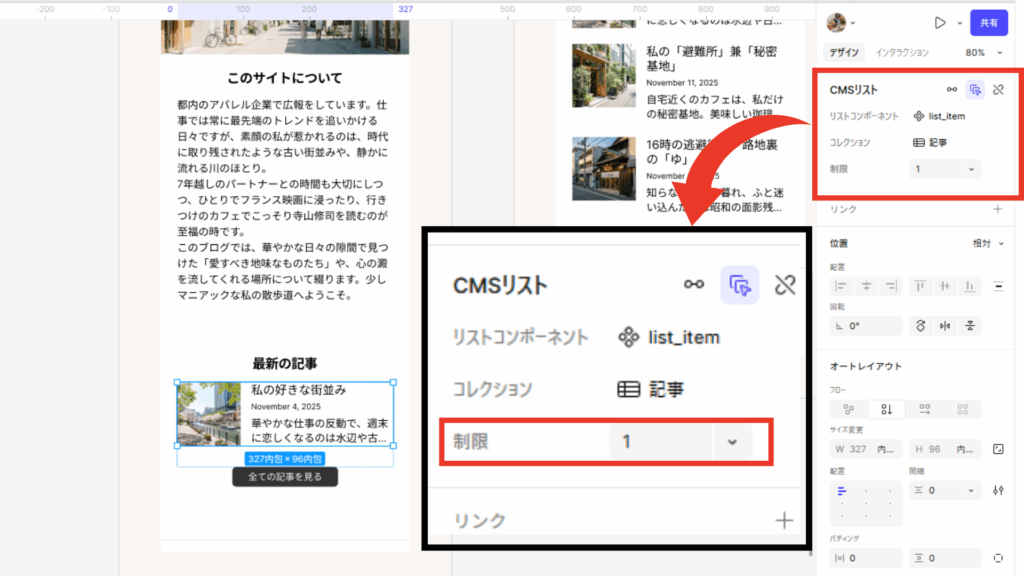1024x576 pixels.
Task: Open auto layout alignment settings sliders icon
Action: (997, 490)
